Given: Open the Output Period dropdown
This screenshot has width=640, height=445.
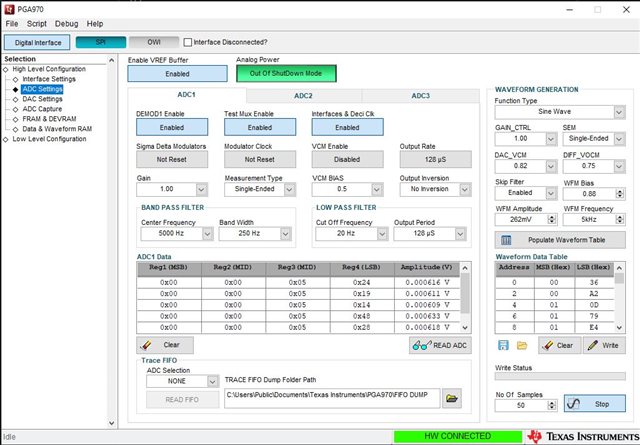Looking at the screenshot, I should tap(460, 234).
